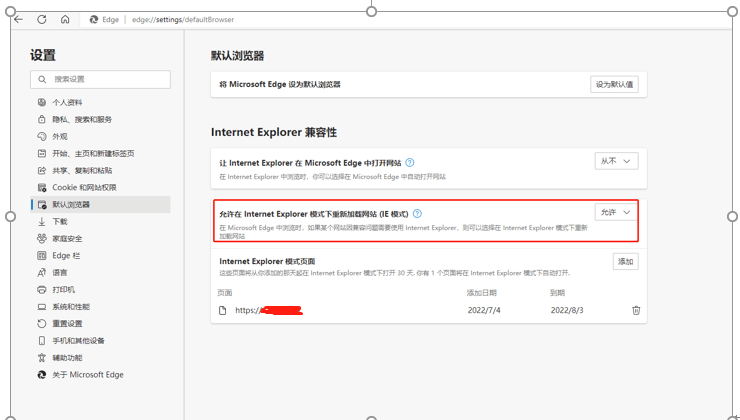
Task: Click the printer icon beside 打印机
Action: [x=42, y=289]
